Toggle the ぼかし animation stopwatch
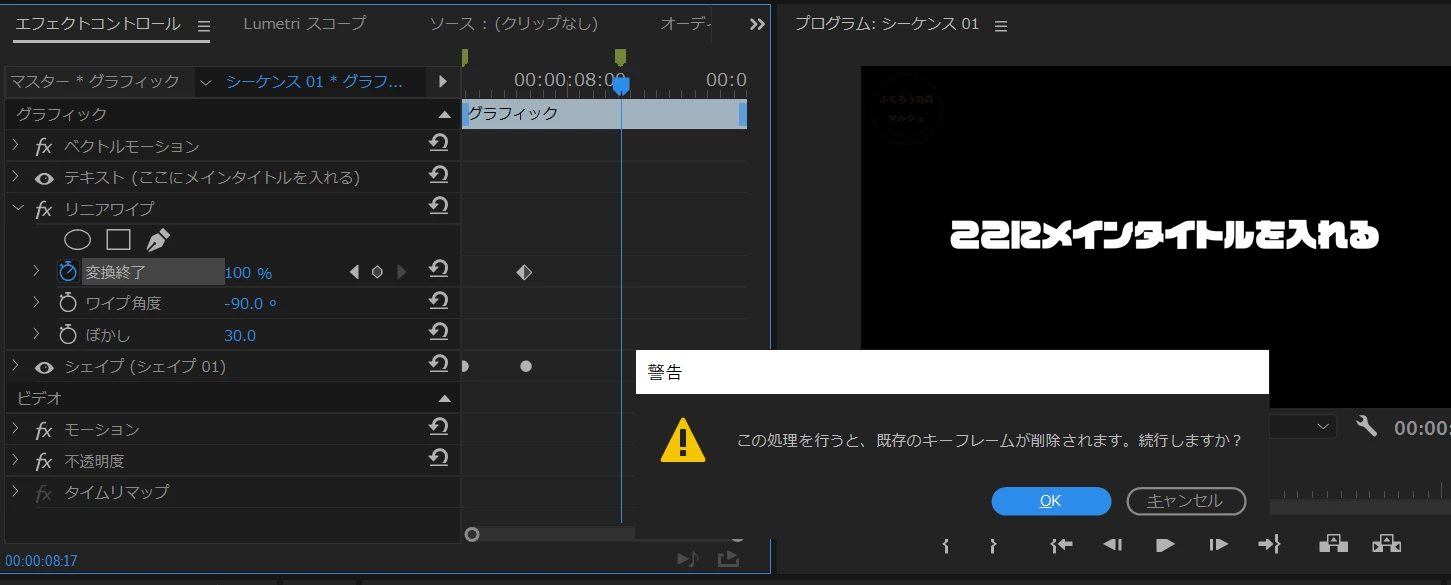 (x=68, y=334)
